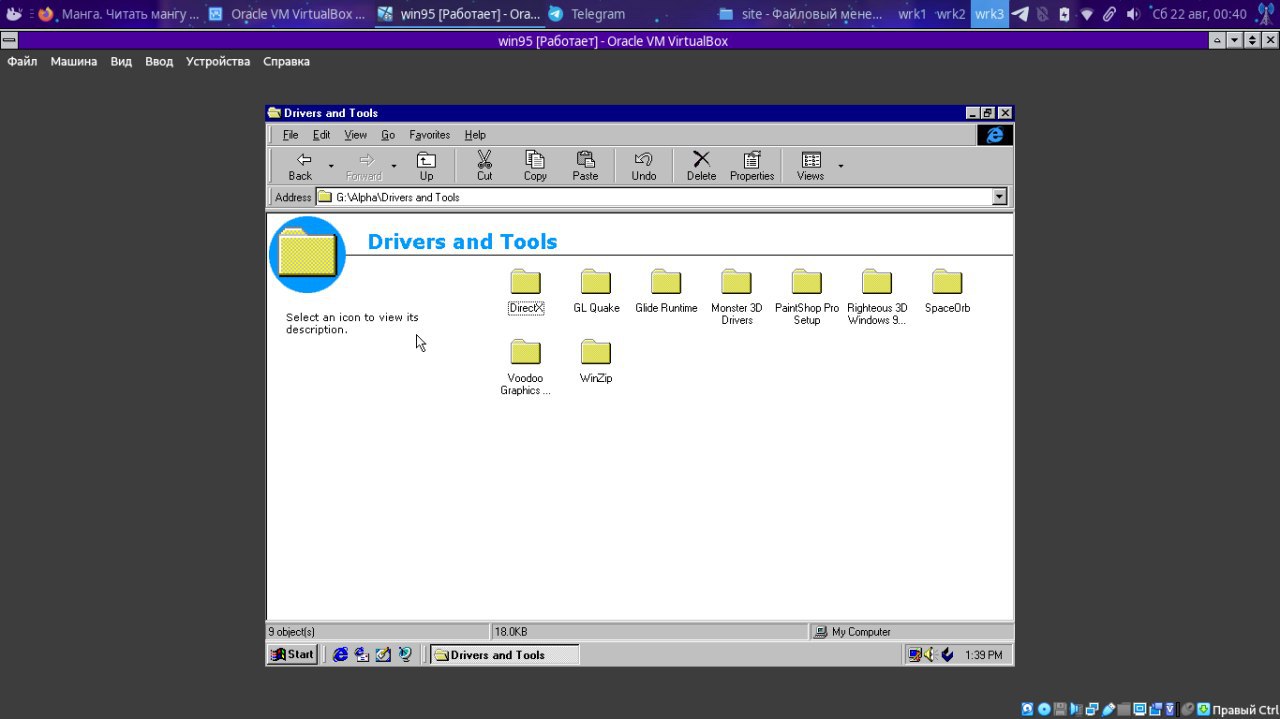The height and width of the screenshot is (719, 1280).
Task: Click VirtualBox USB status icon
Action: [x=1108, y=709]
